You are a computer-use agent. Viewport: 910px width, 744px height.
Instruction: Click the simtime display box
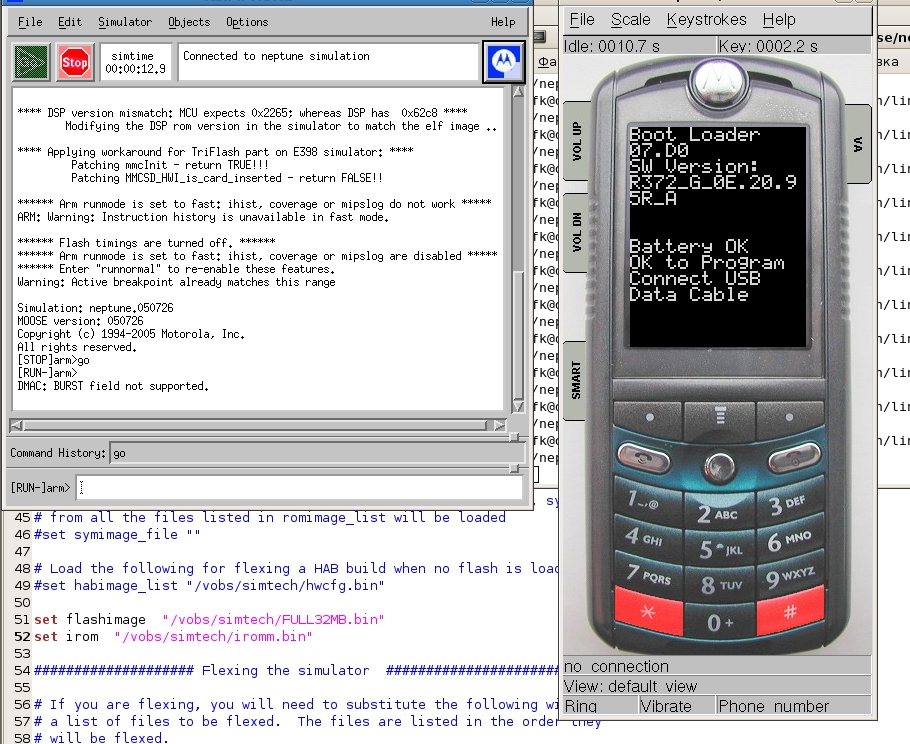[136, 62]
